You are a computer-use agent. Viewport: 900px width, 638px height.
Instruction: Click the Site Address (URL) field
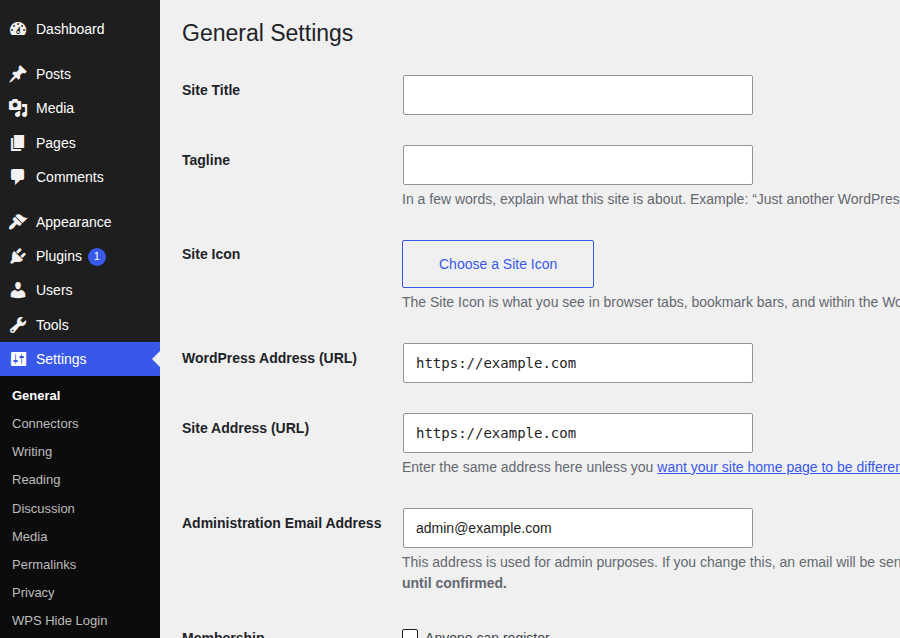[577, 433]
